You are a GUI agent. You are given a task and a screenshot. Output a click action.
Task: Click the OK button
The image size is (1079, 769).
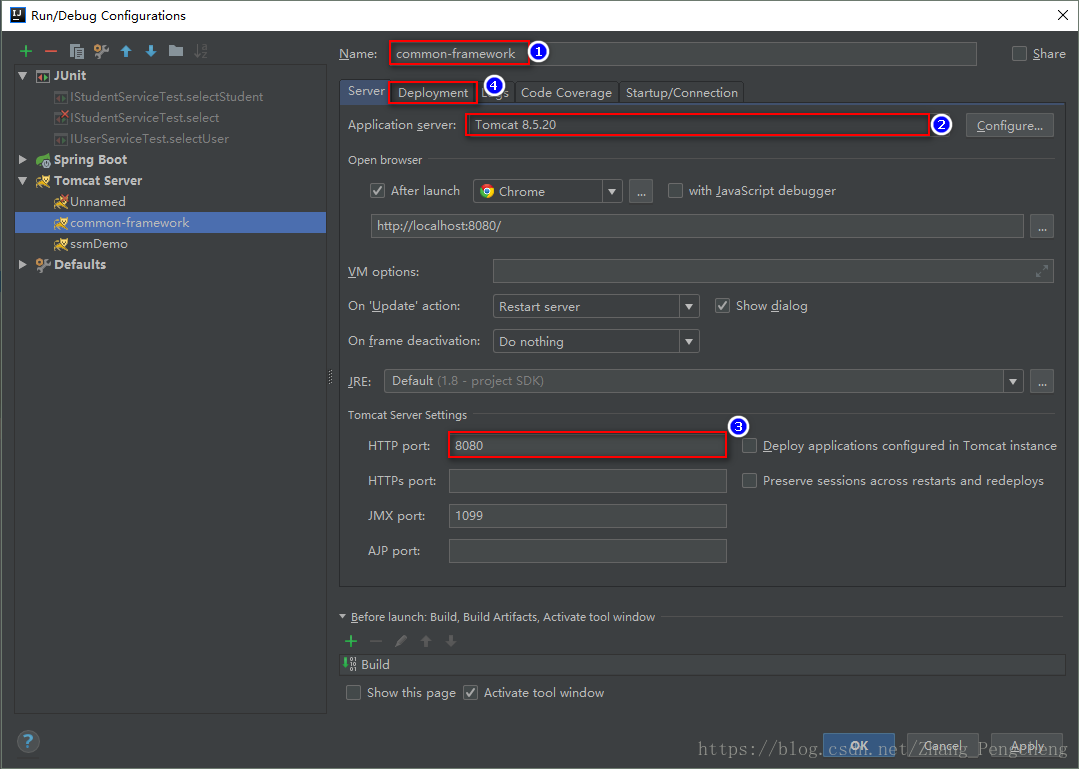click(x=859, y=746)
